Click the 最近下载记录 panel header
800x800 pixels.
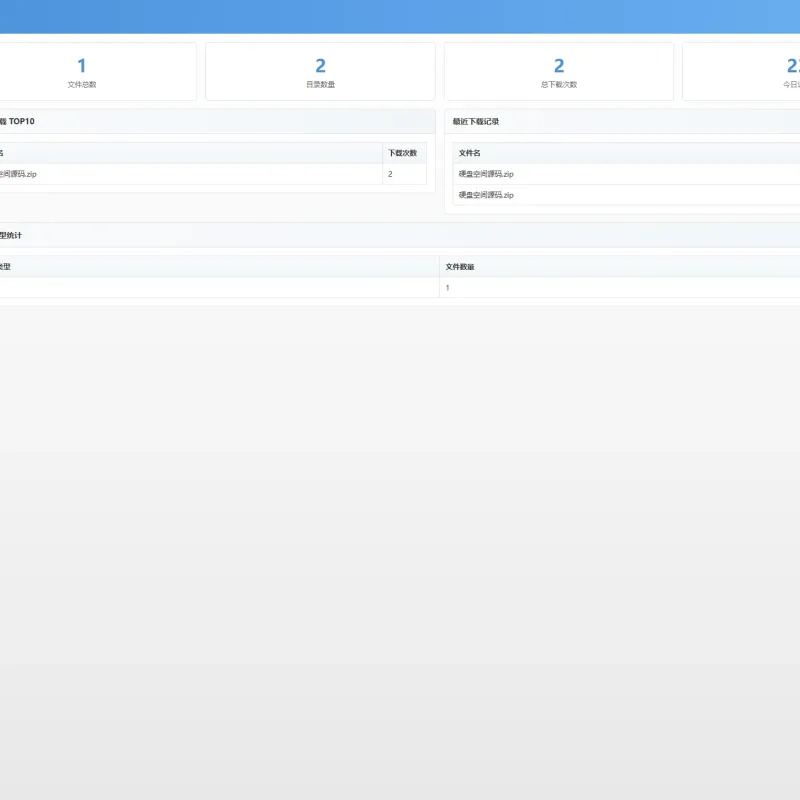point(622,121)
